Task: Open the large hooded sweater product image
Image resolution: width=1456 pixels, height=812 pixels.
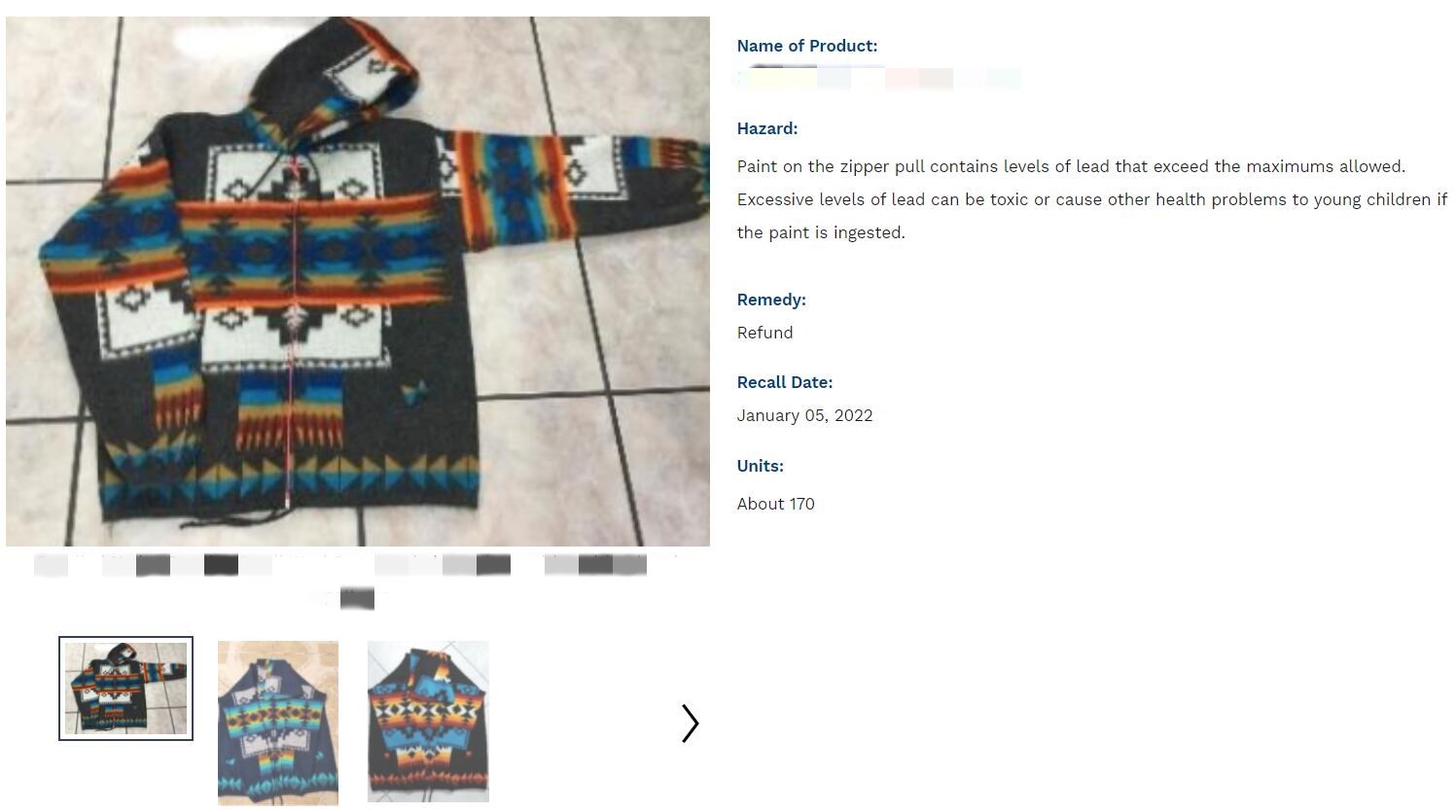Action: [358, 281]
